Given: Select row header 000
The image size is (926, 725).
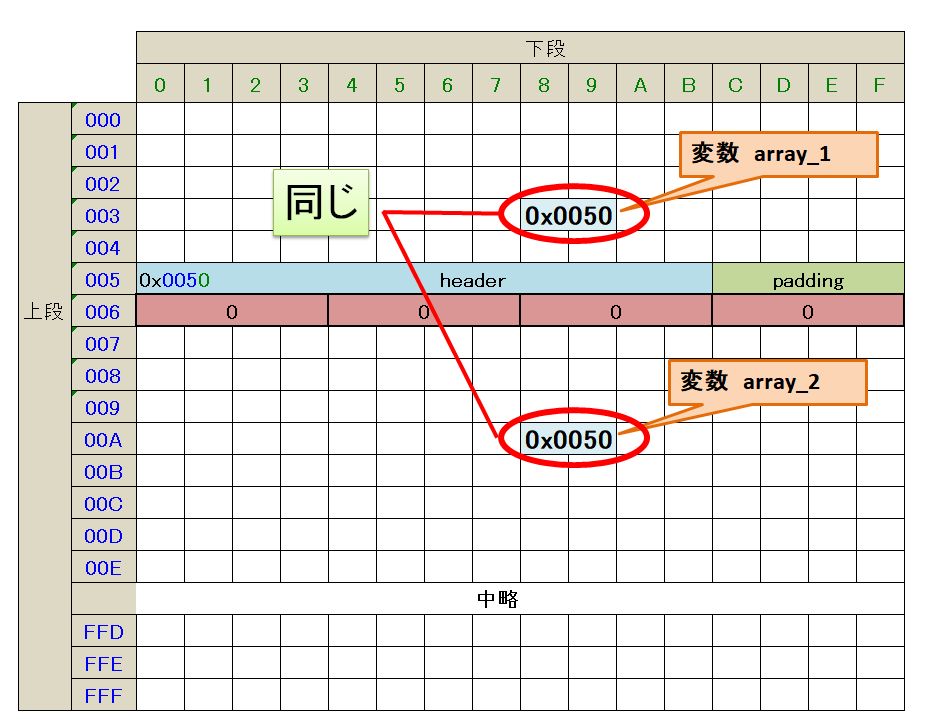Looking at the screenshot, I should click(x=103, y=121).
